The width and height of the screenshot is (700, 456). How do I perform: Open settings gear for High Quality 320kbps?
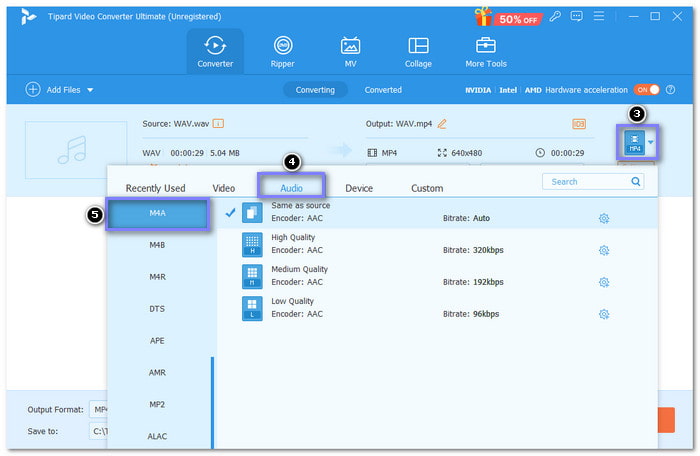[604, 250]
